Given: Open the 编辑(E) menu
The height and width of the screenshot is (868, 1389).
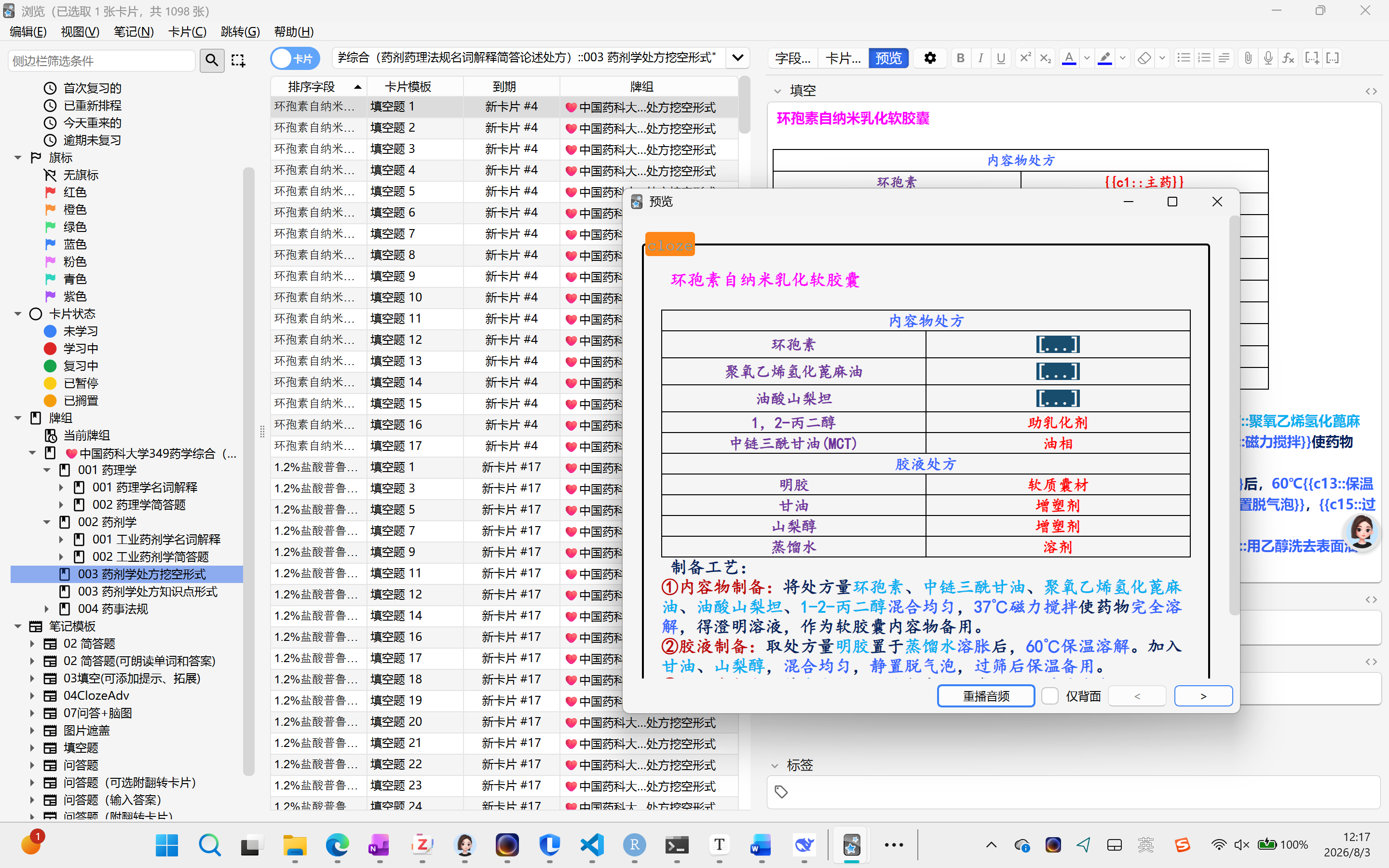Looking at the screenshot, I should 28,31.
